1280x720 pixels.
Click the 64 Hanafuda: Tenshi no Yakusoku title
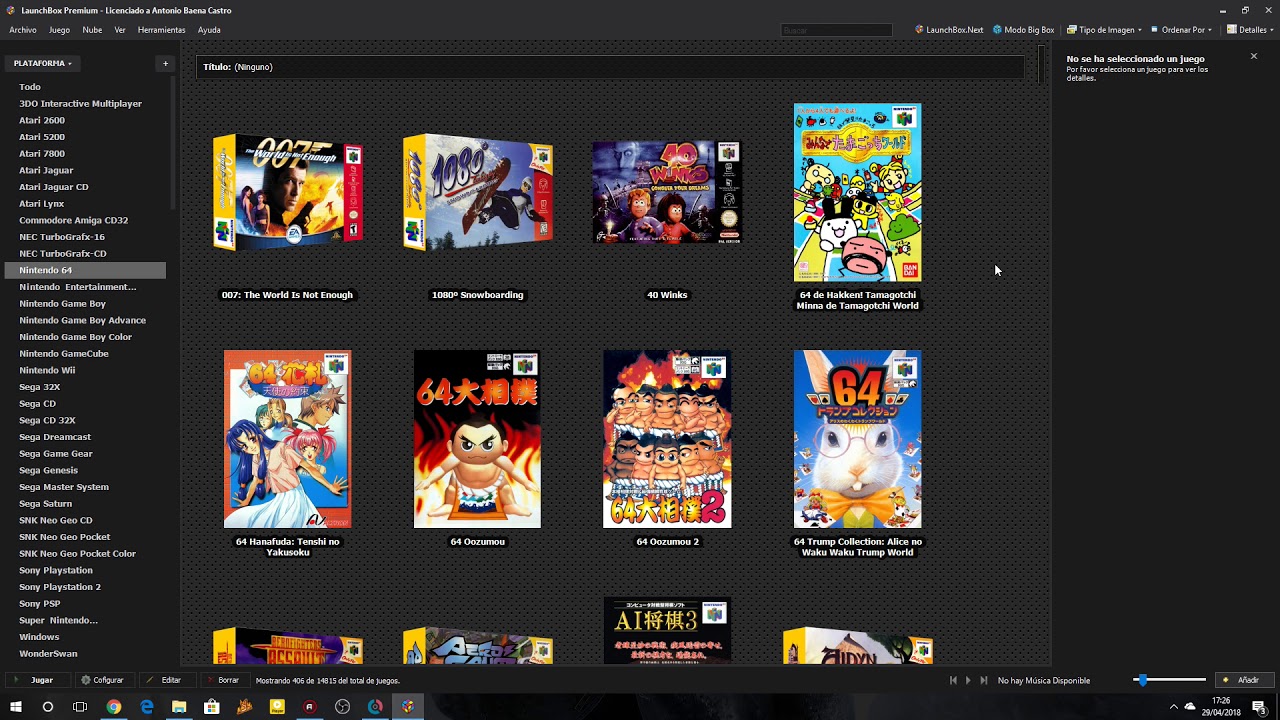(287, 547)
